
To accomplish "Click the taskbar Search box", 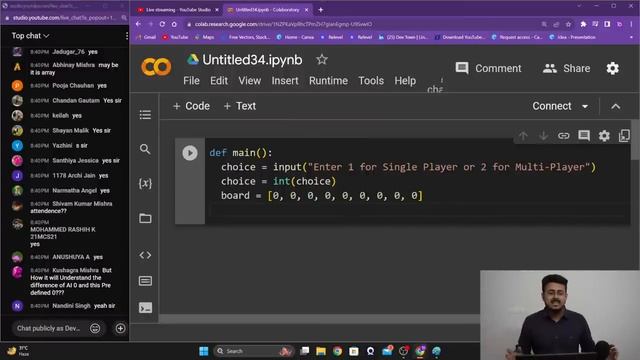I will coord(253,351).
